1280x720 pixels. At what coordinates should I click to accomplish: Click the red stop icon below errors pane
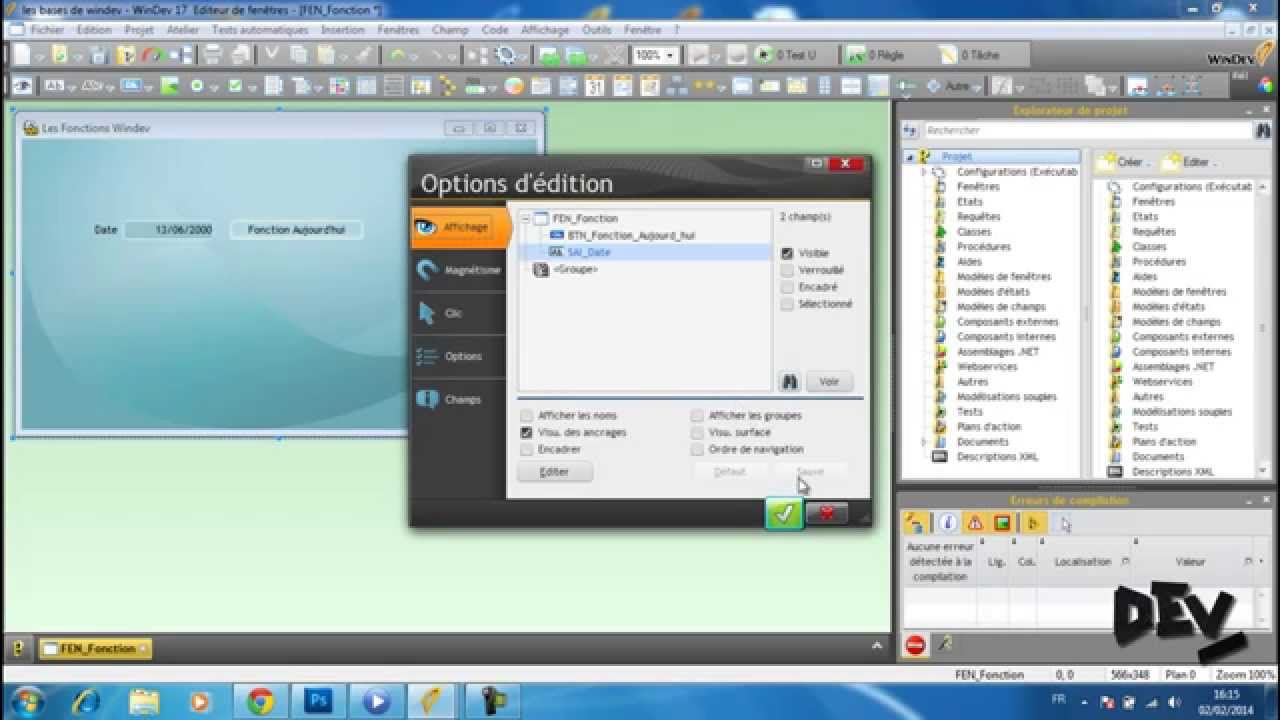[x=915, y=646]
